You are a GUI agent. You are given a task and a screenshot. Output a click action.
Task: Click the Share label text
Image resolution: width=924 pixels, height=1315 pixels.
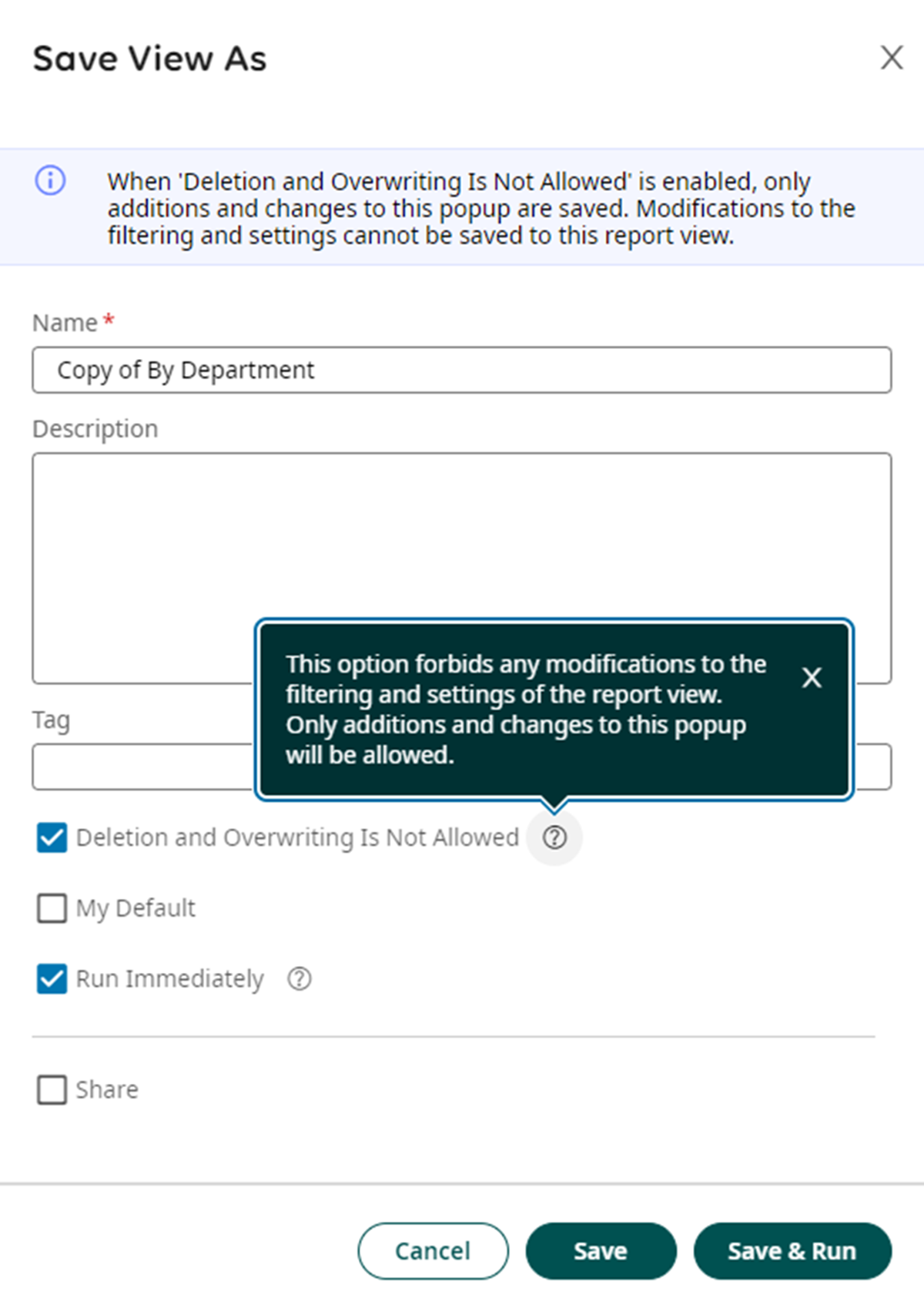click(107, 1090)
